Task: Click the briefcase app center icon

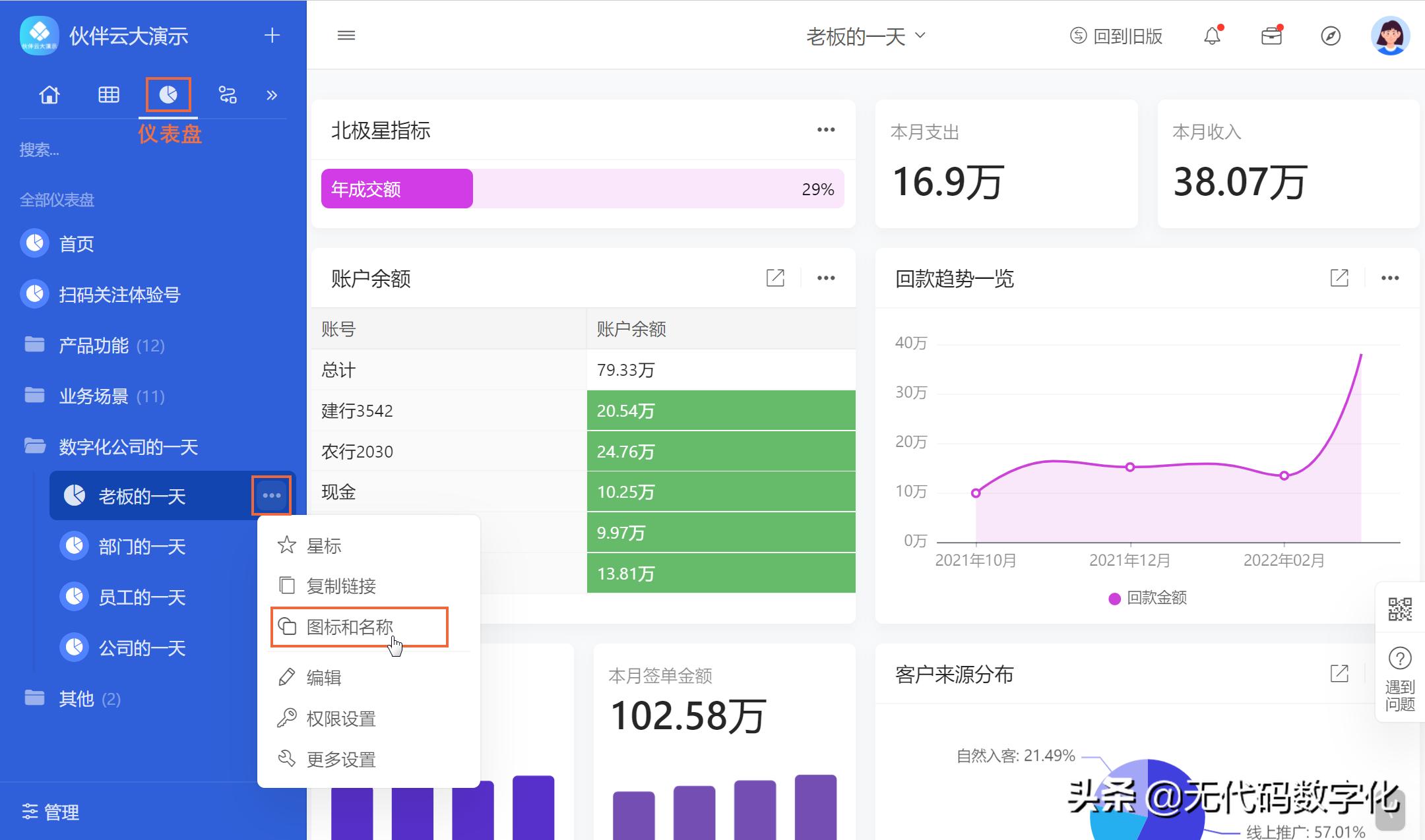Action: coord(1273,36)
